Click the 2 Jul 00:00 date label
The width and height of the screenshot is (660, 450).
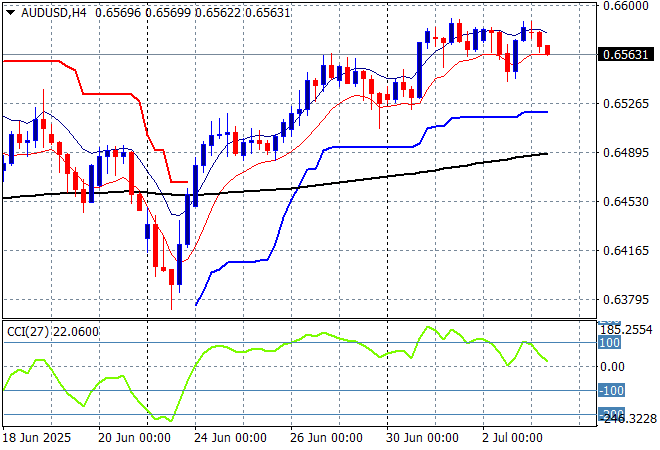[512, 438]
